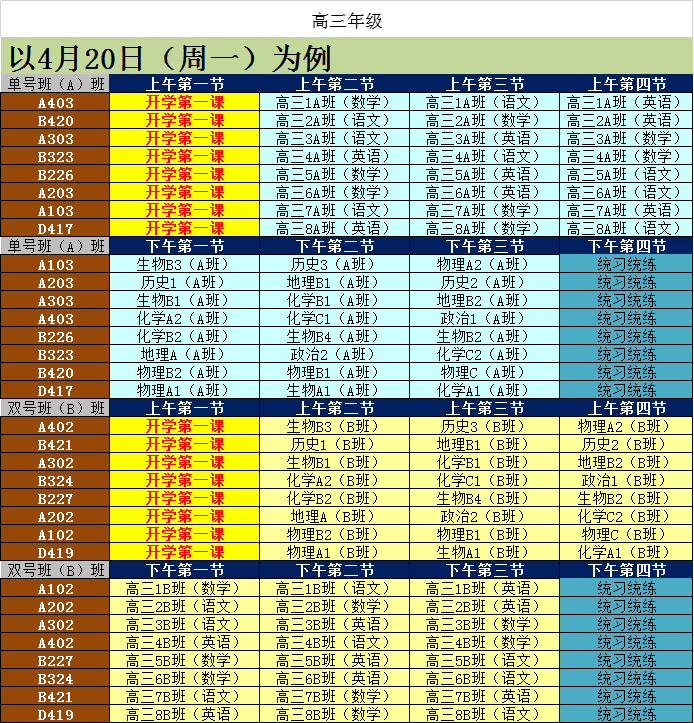Click cell 政治2（B班）
This screenshot has width=694, height=723.
click(485, 516)
